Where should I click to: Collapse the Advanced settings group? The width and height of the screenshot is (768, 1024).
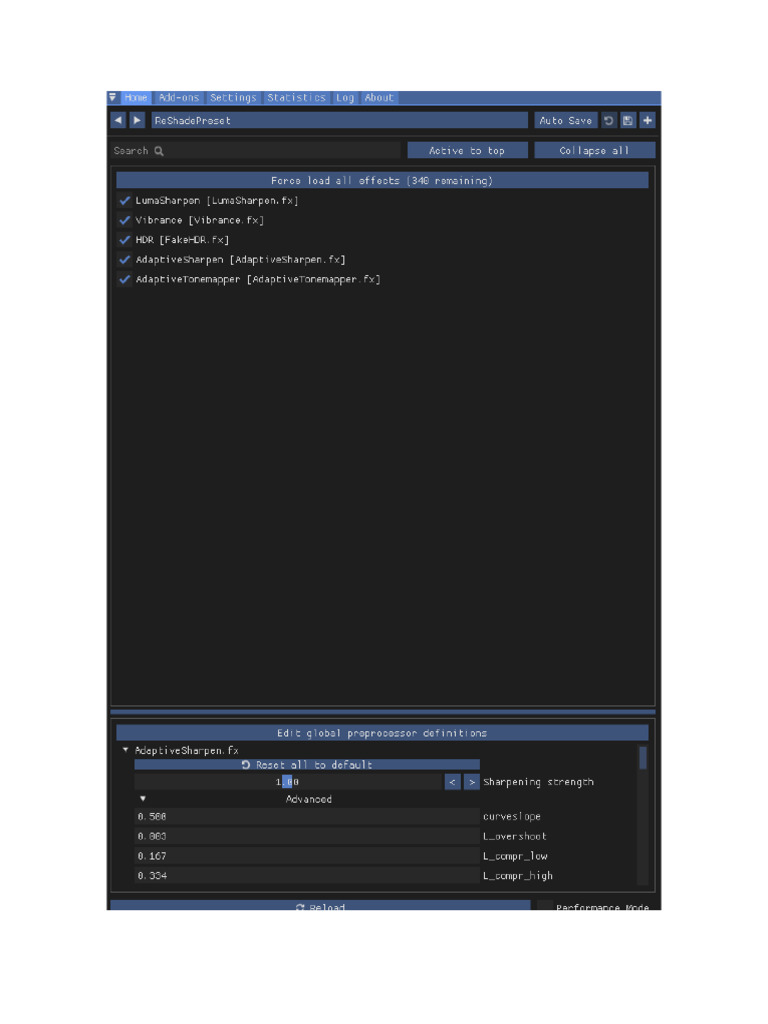point(143,799)
